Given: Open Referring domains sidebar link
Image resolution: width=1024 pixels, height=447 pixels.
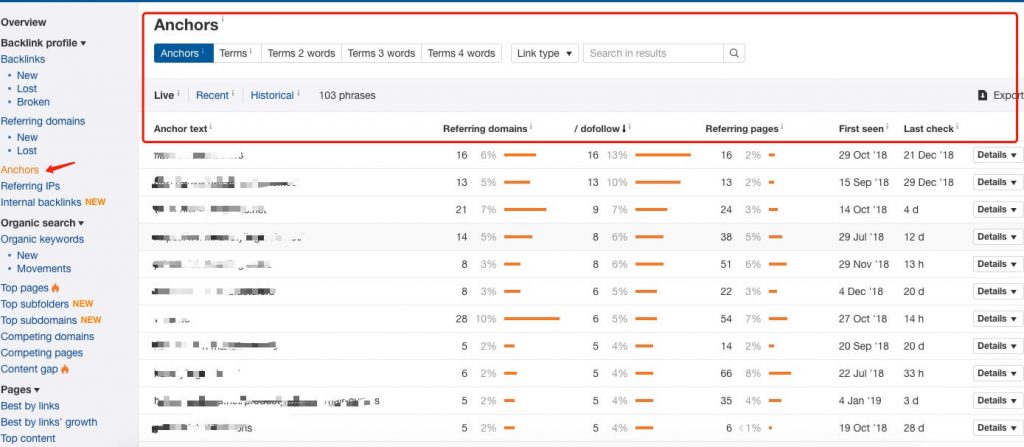Looking at the screenshot, I should 43,121.
